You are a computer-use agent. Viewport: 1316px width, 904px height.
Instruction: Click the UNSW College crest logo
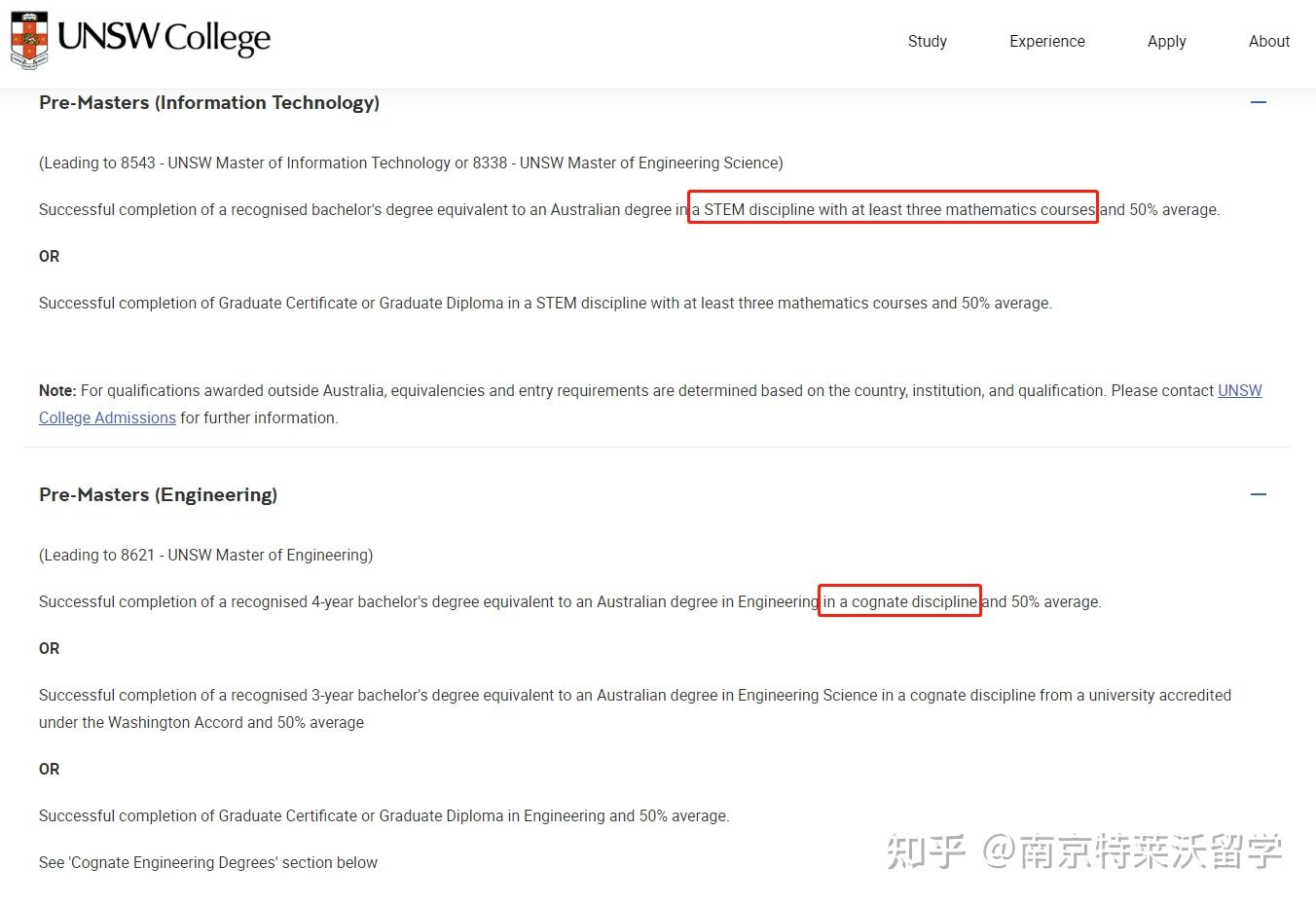click(29, 39)
